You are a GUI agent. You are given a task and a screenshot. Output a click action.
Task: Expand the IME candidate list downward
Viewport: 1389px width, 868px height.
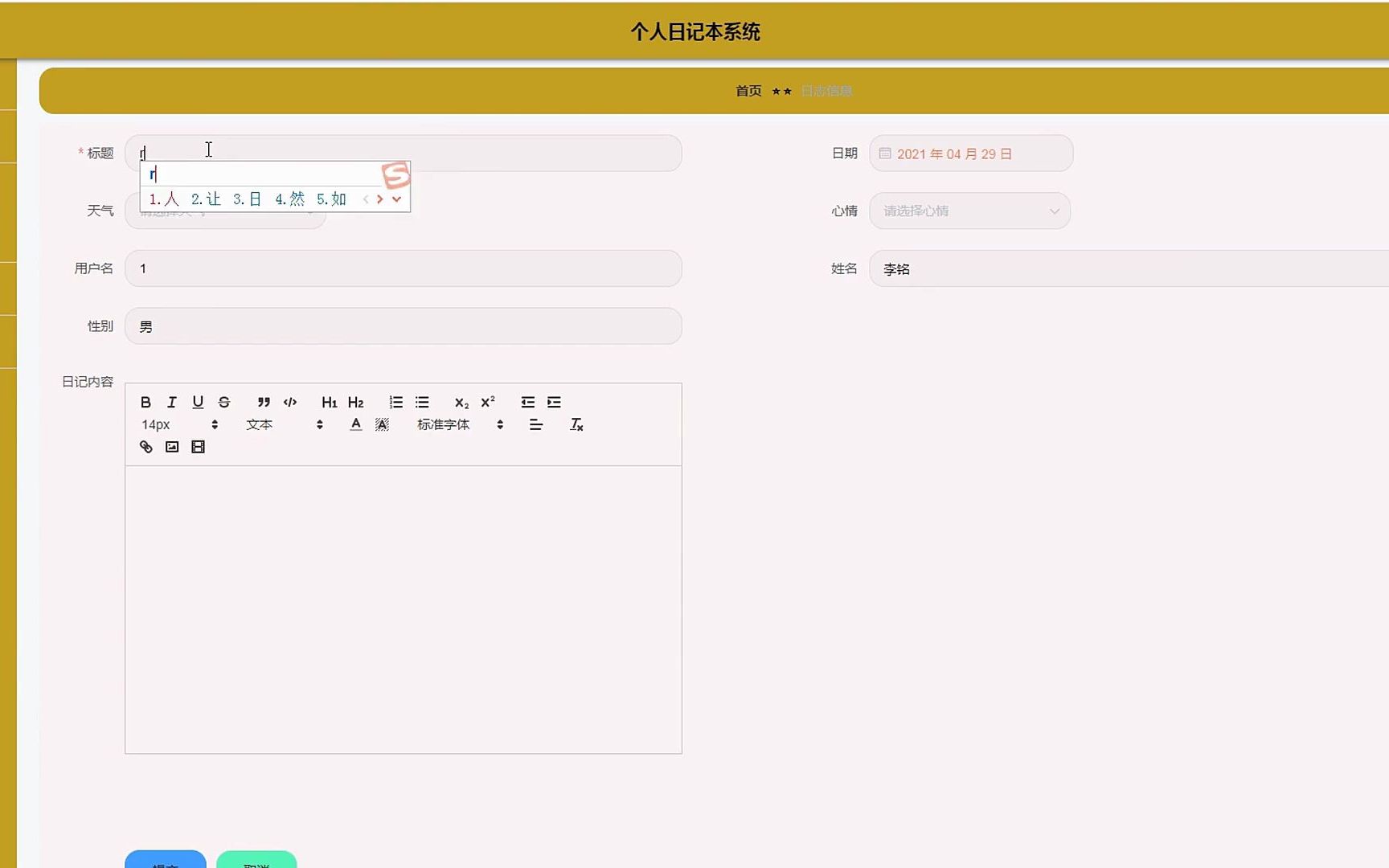click(396, 199)
